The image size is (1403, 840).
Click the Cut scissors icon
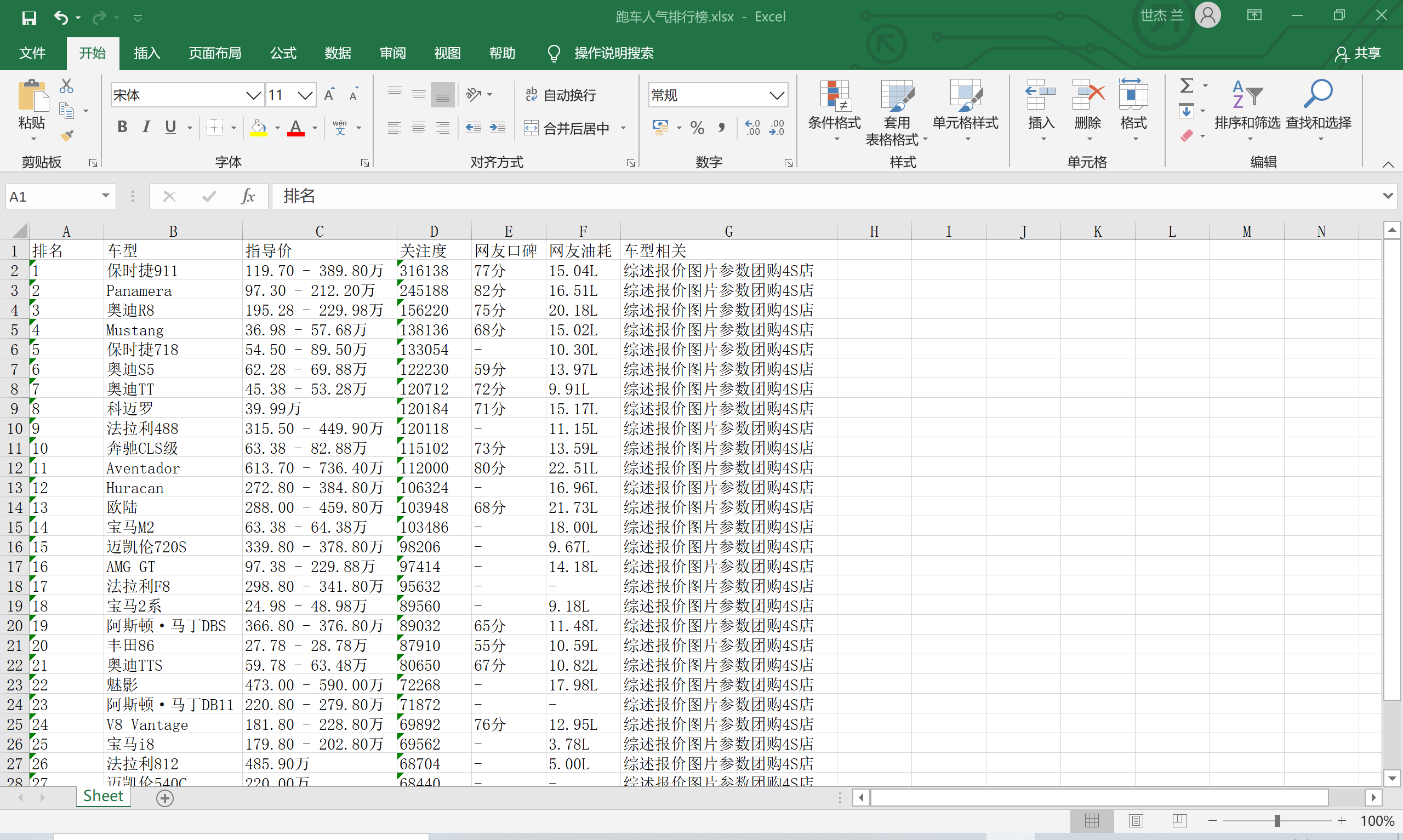(66, 86)
